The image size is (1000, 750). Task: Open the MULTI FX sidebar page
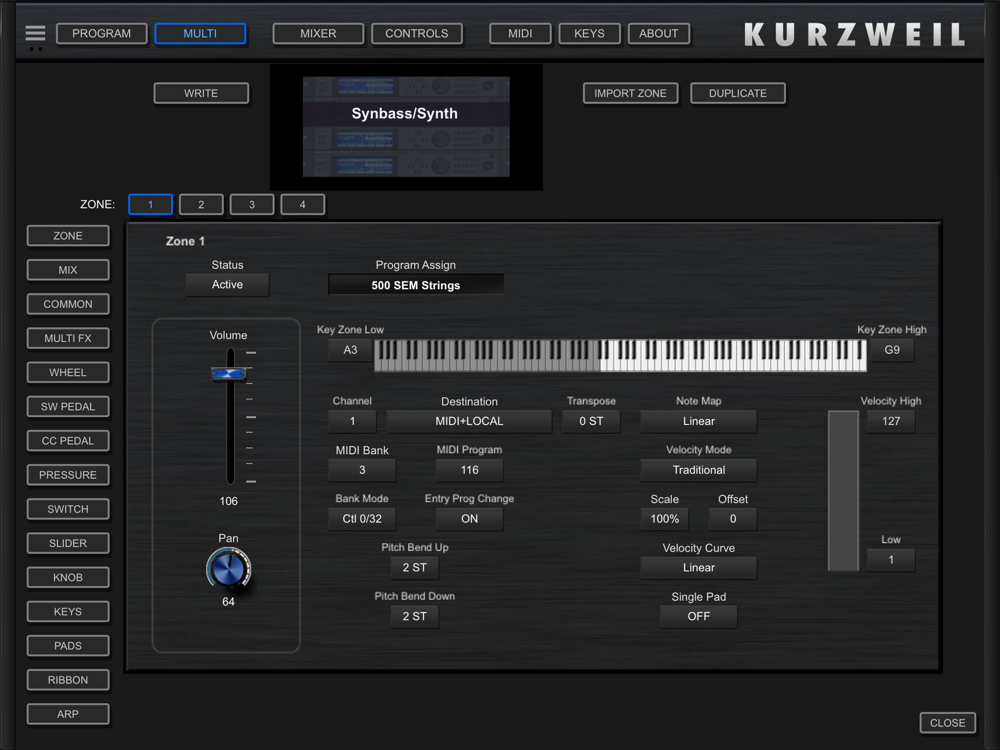coord(68,338)
